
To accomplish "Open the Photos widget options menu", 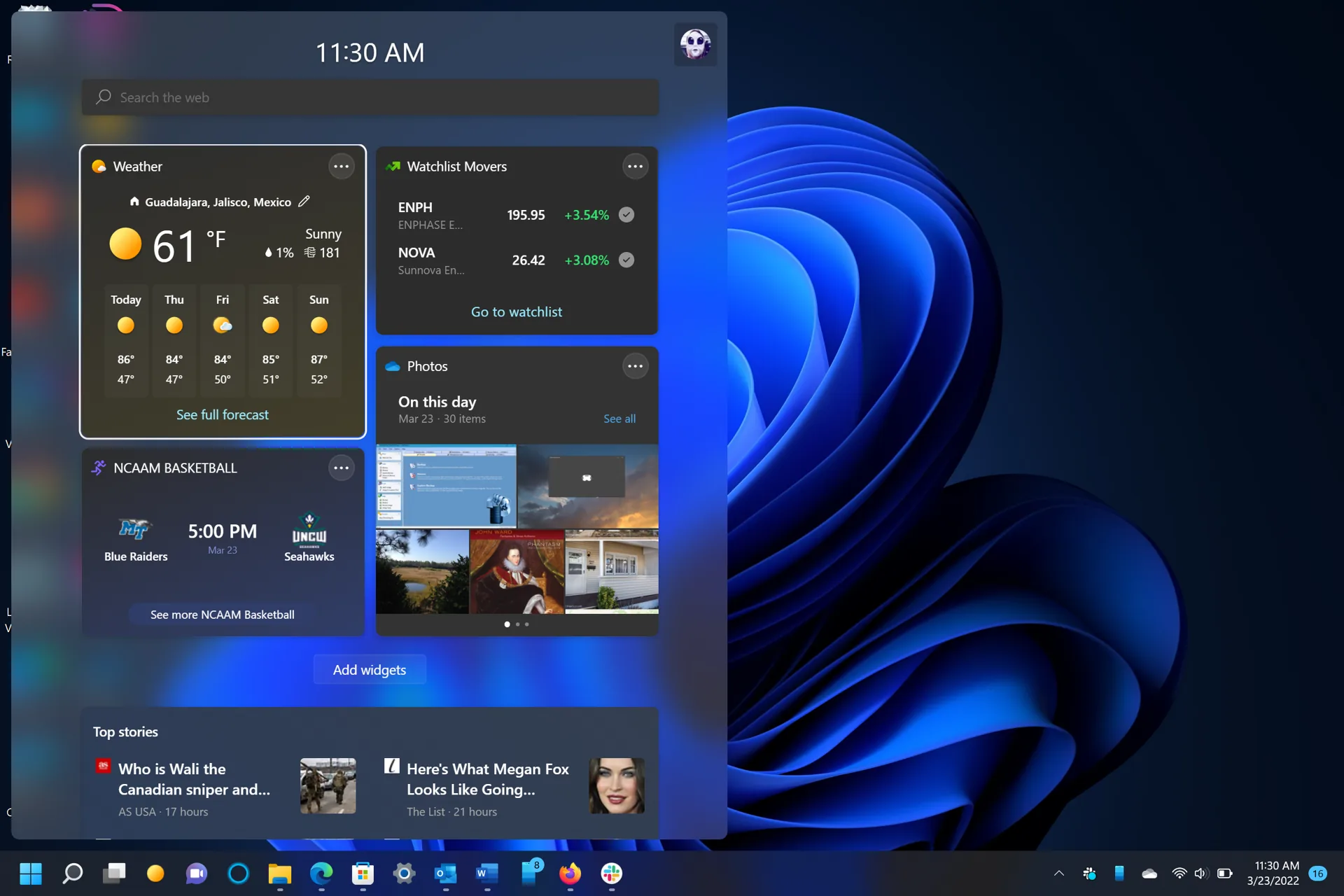I will [x=635, y=365].
